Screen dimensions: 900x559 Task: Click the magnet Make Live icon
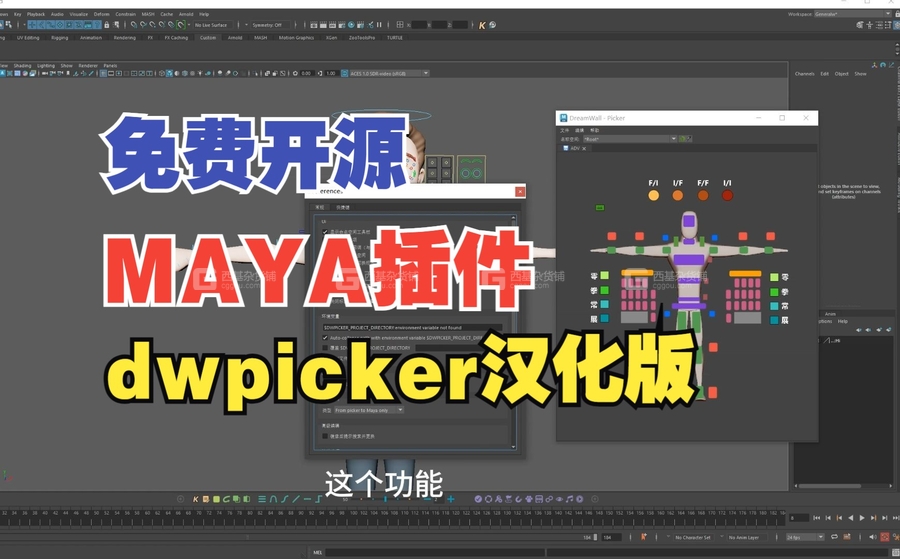point(181,25)
